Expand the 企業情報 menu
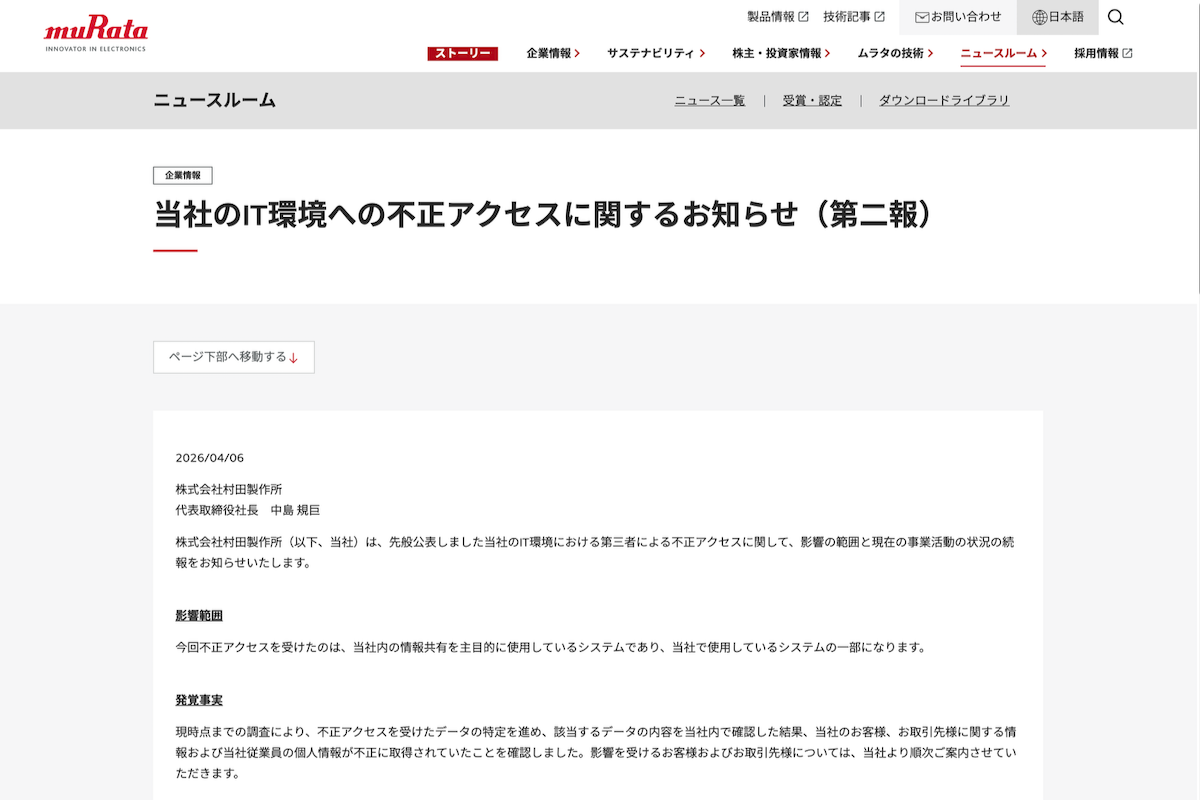 pyautogui.click(x=553, y=53)
